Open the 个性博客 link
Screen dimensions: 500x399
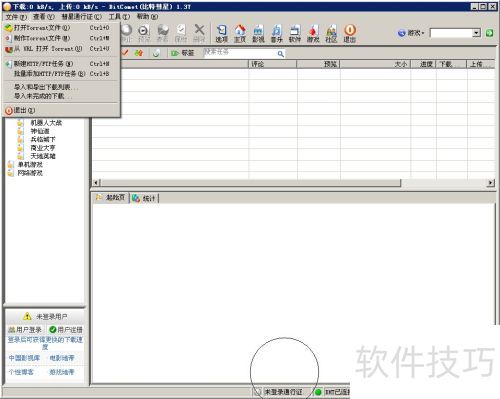coord(21,372)
